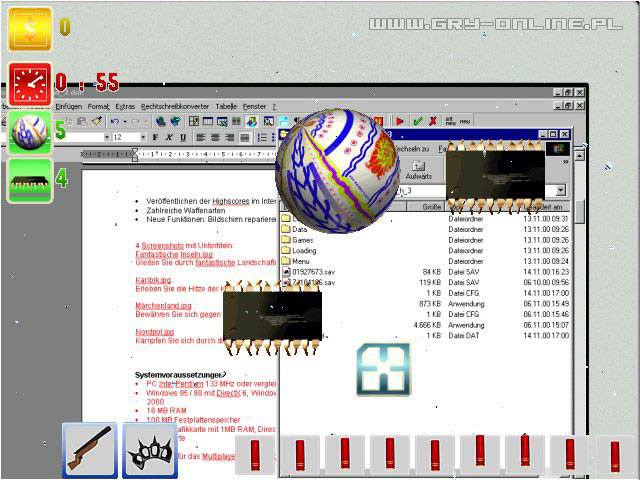This screenshot has height=480, width=640.
Task: Open the Explorer address bar dropdown
Action: pyautogui.click(x=561, y=190)
